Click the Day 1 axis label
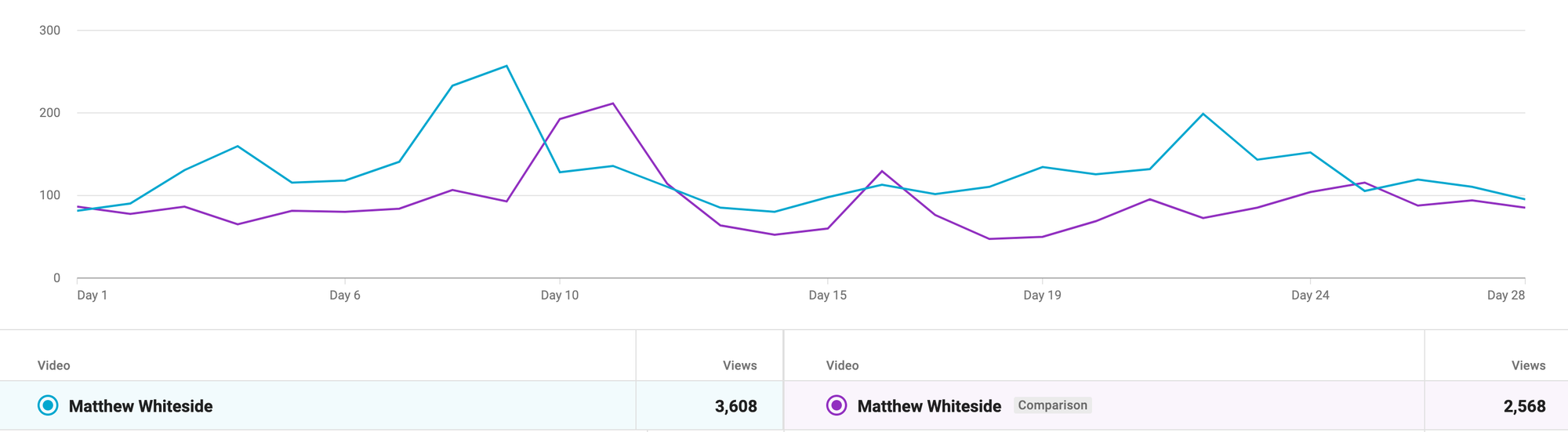Image resolution: width=1568 pixels, height=432 pixels. [93, 295]
